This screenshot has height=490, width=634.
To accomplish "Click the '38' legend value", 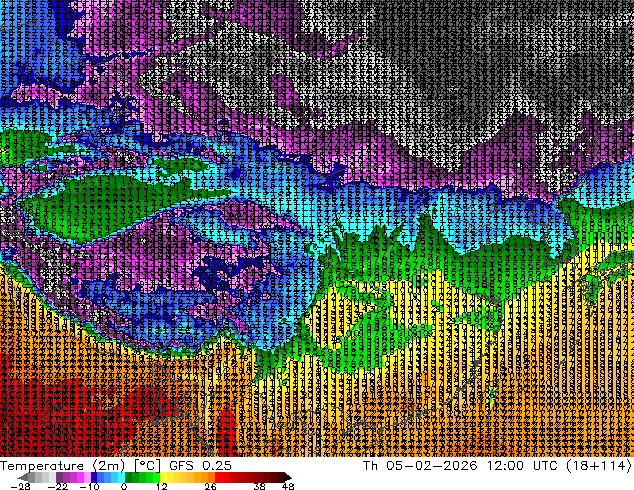I will [x=260, y=486].
